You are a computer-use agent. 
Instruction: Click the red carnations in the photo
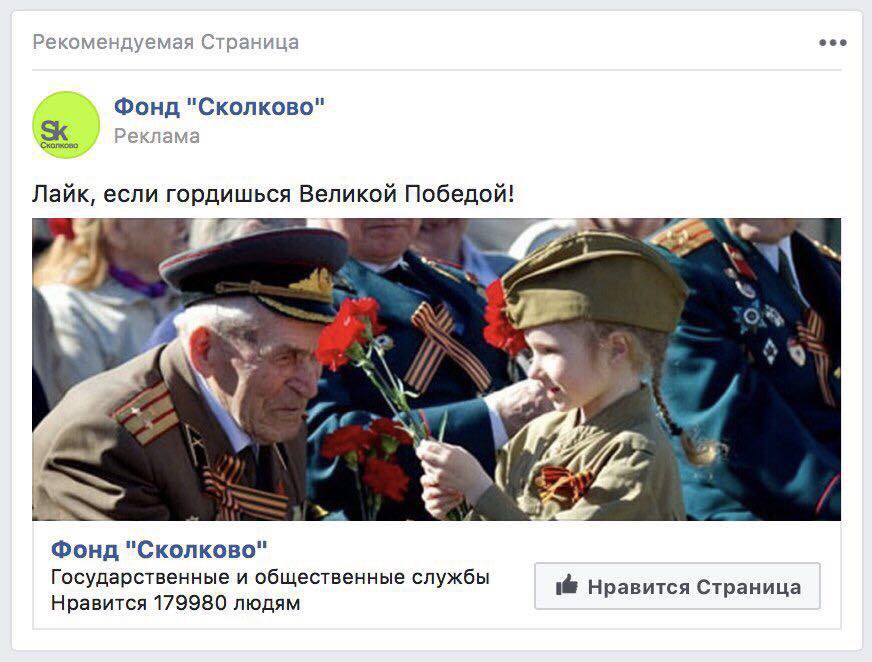pyautogui.click(x=348, y=334)
